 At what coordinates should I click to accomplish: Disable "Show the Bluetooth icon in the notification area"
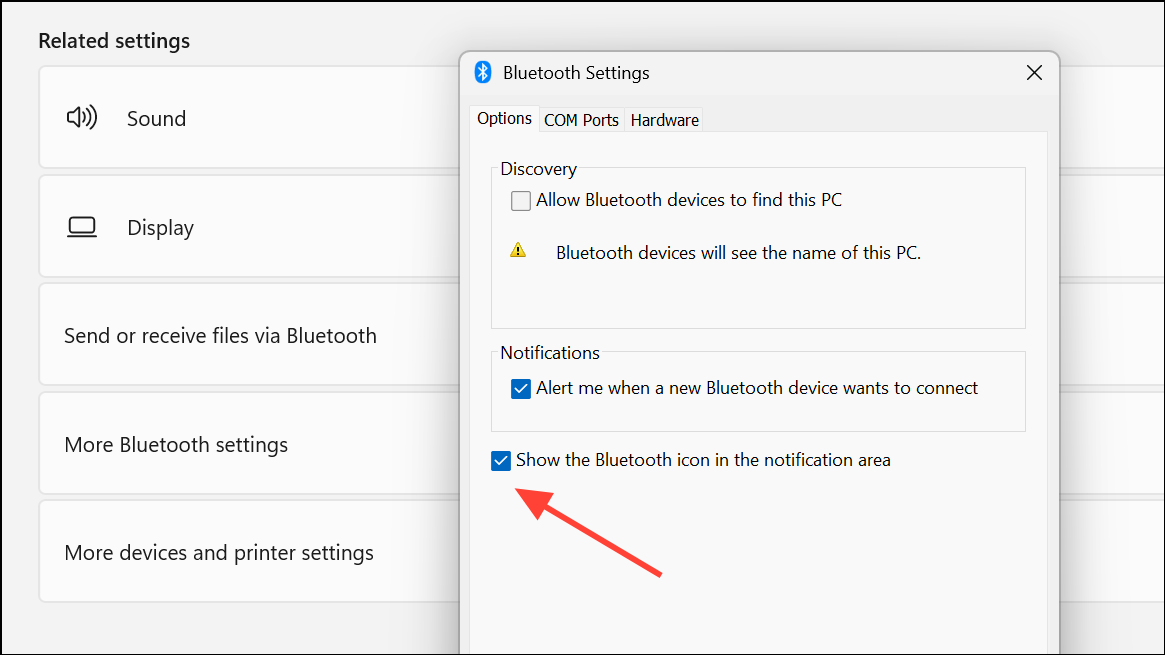(x=501, y=460)
